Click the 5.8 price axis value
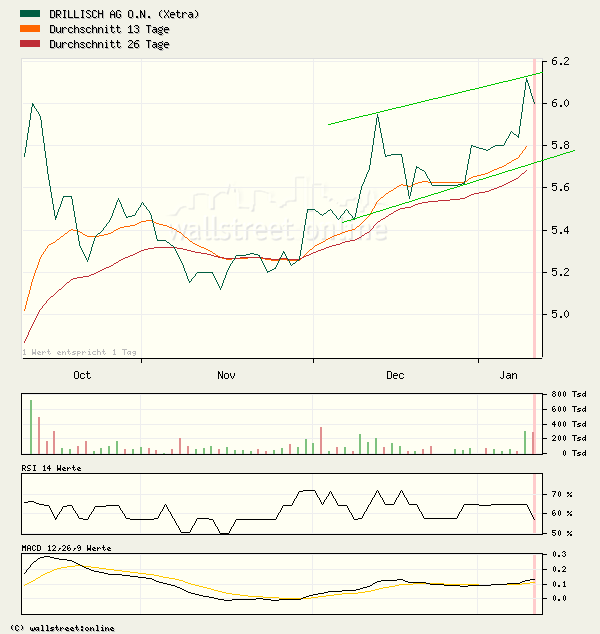Image resolution: width=600 pixels, height=634 pixels. (x=560, y=145)
